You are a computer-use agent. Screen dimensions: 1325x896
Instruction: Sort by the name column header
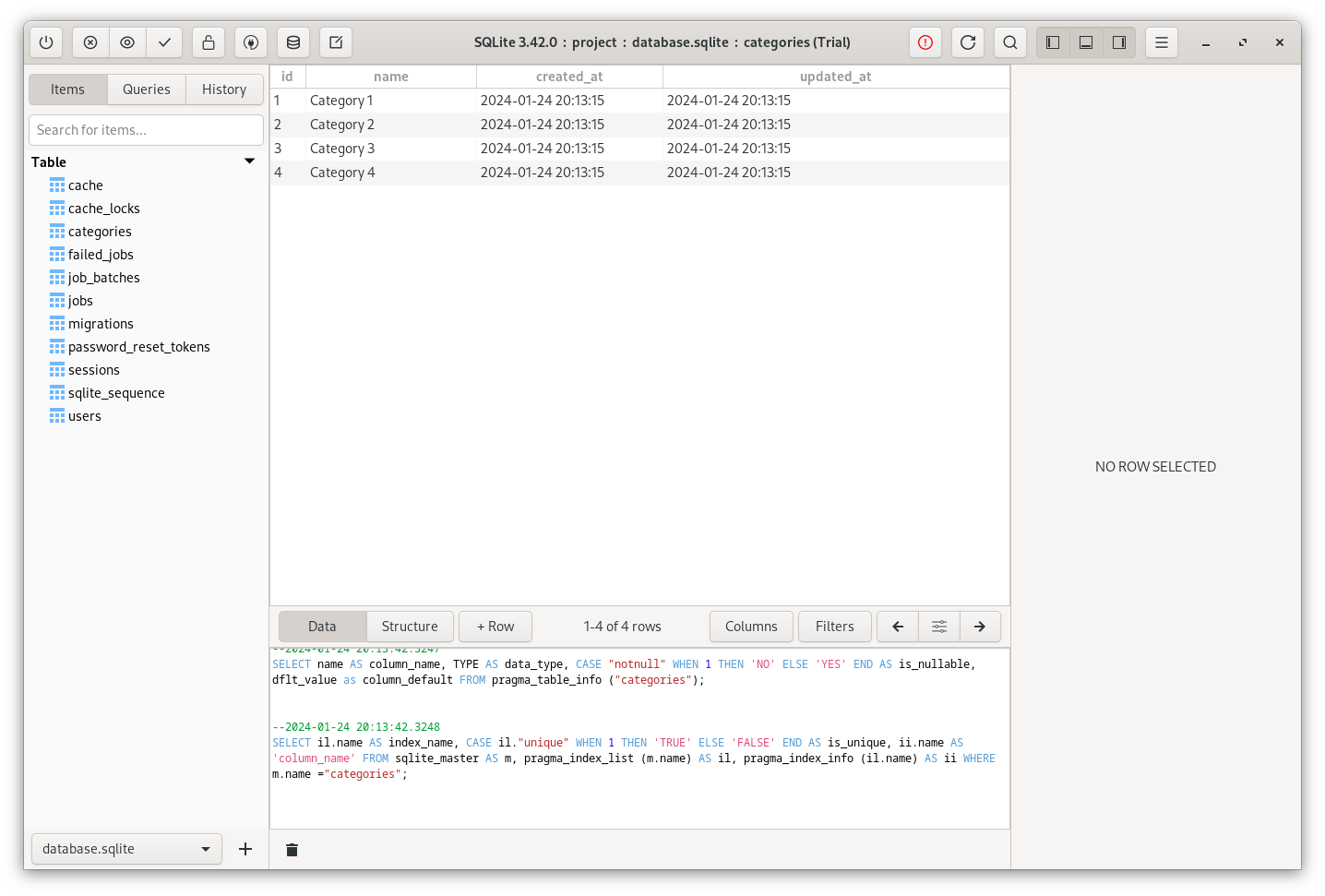[x=391, y=77]
